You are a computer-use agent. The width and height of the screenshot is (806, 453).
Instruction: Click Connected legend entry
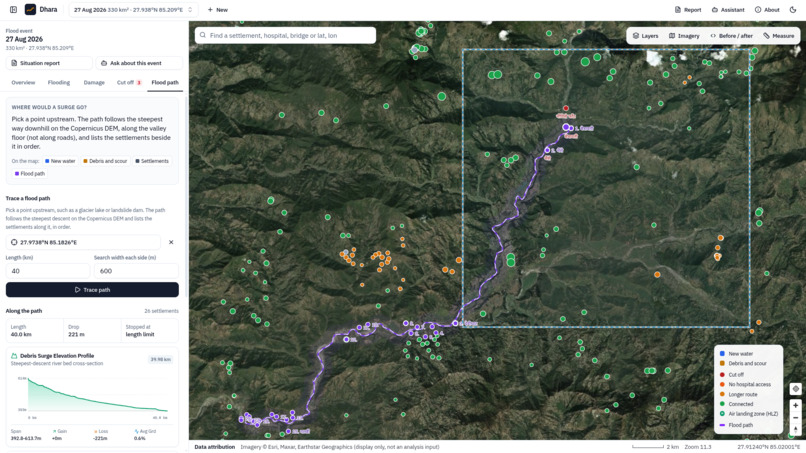point(736,404)
